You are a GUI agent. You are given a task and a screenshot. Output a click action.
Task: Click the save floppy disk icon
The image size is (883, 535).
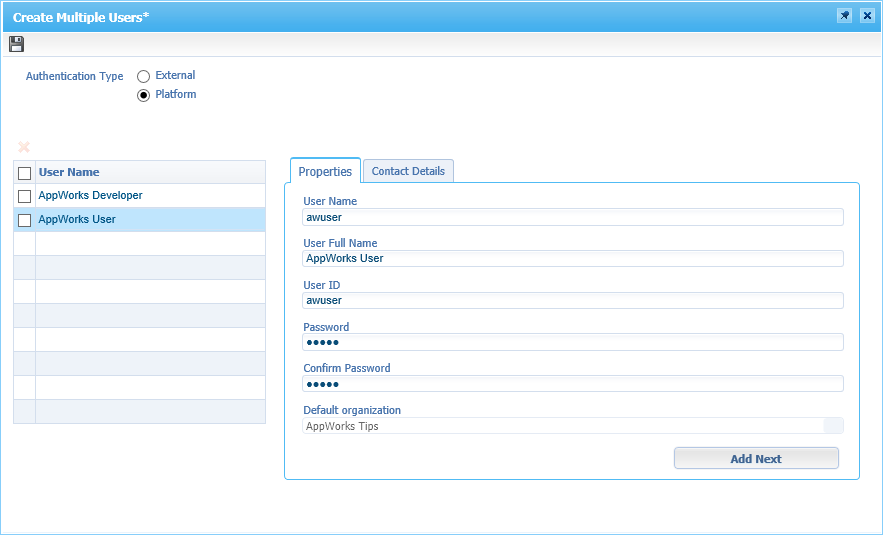coord(16,44)
